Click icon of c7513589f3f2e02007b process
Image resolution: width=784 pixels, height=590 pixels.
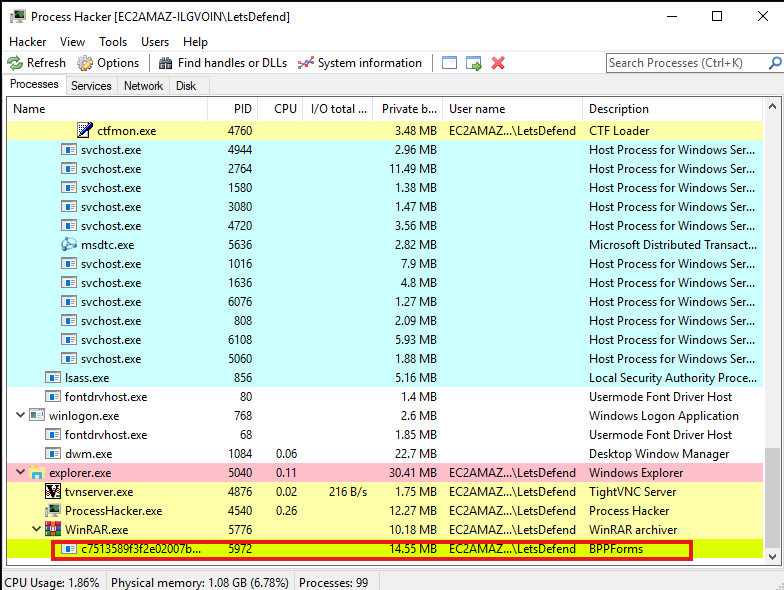69,549
